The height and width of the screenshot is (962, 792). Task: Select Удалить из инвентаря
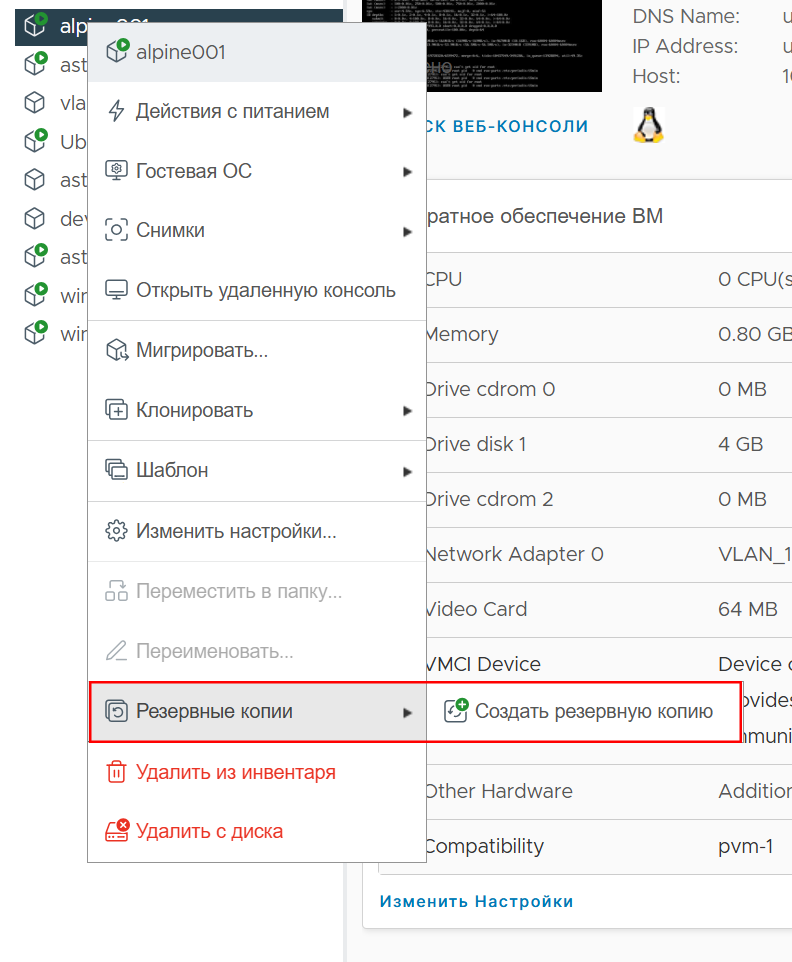click(x=257, y=771)
